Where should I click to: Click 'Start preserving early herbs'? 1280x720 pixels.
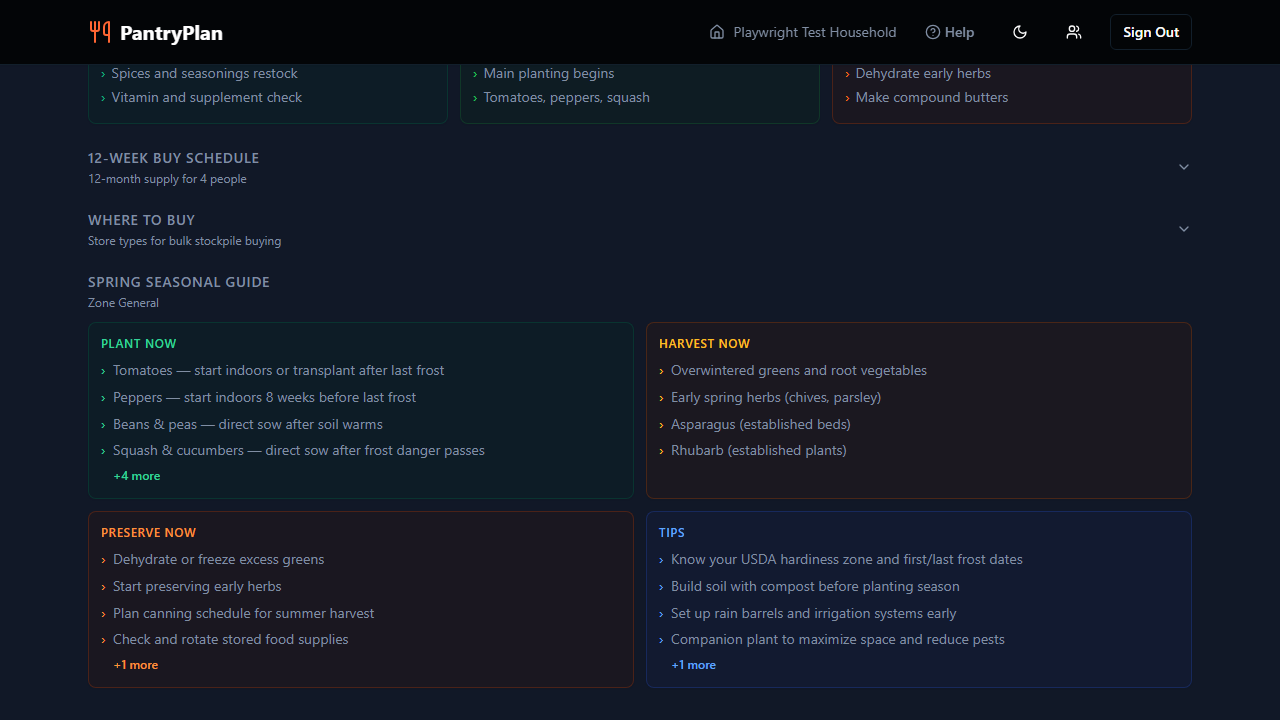pyautogui.click(x=197, y=586)
